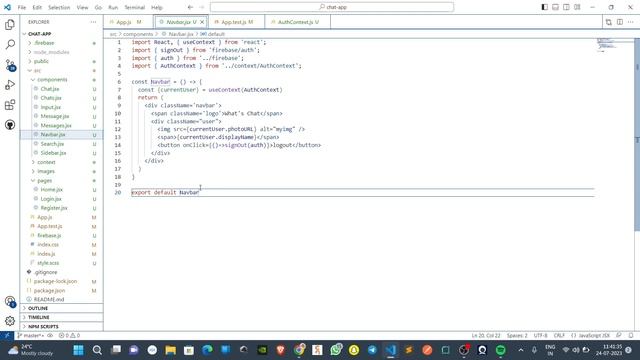Toggle panel layout icon
The height and width of the screenshot is (360, 640).
tap(555, 7)
